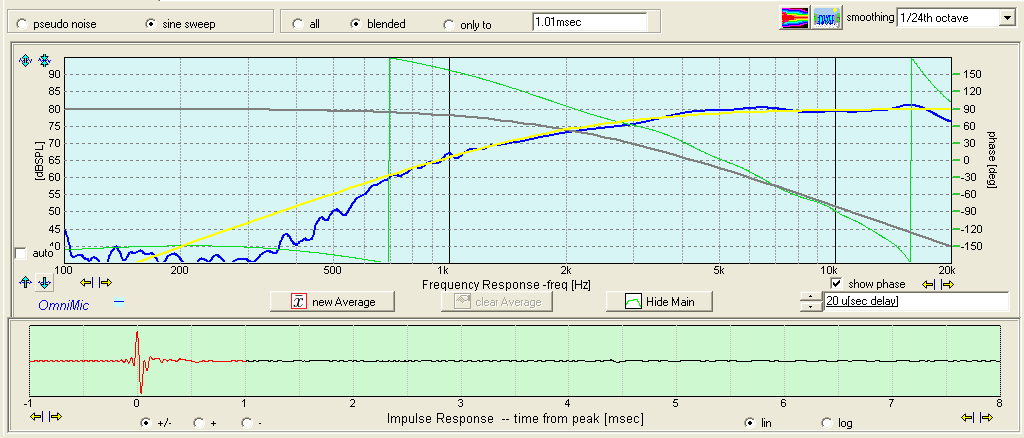
Task: Shift frequency graph down with blue down arrow
Action: [x=44, y=283]
